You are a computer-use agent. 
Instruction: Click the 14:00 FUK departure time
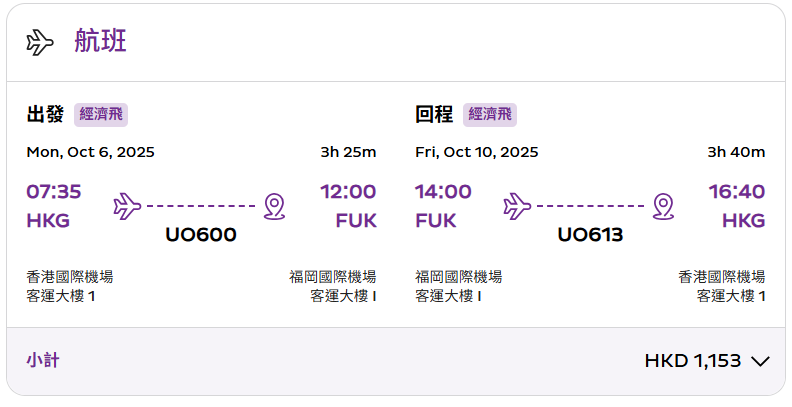click(x=443, y=192)
